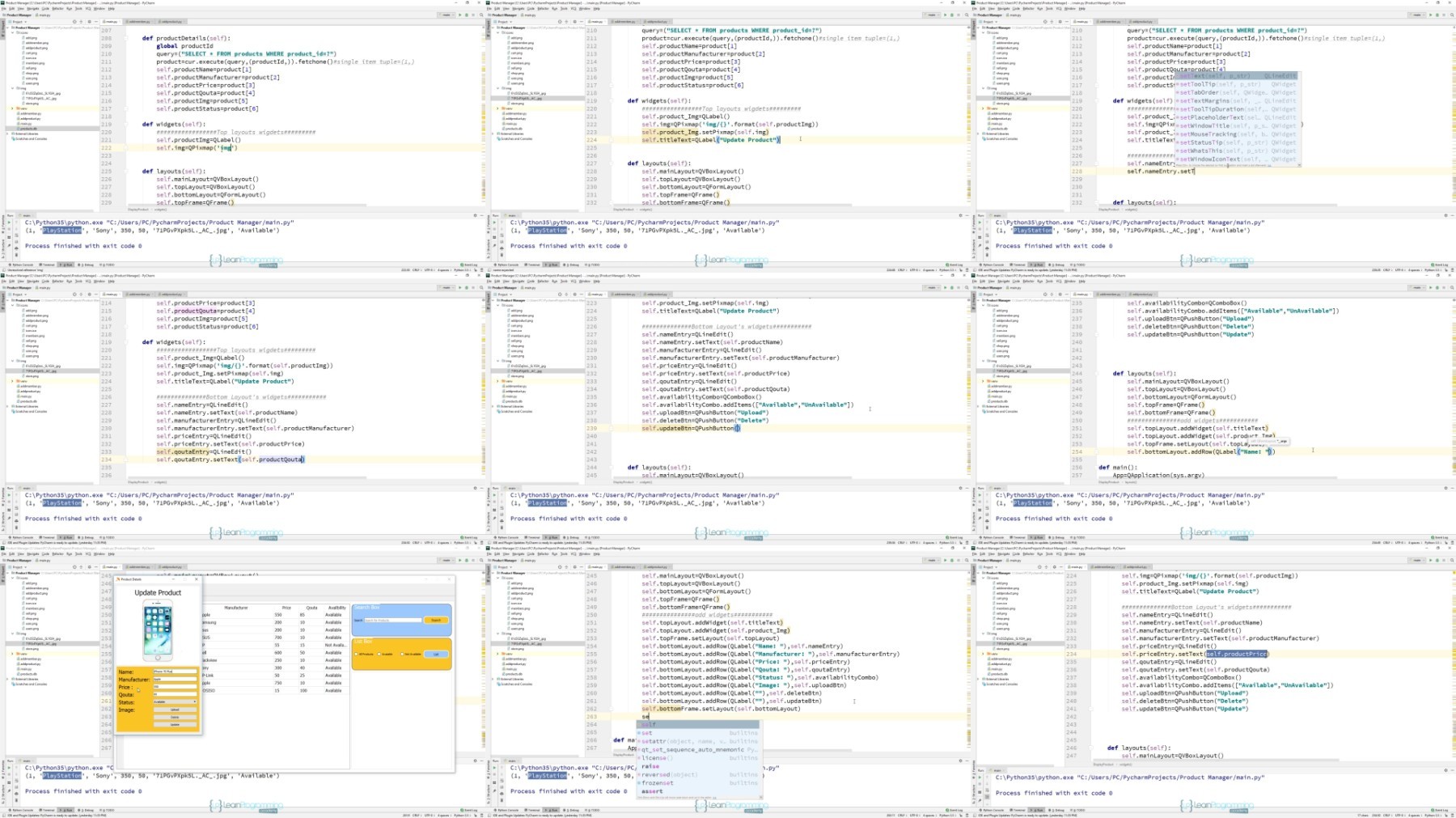Image resolution: width=1456 pixels, height=818 pixels.
Task: Switch to addmember.py tab in frame starting at line 207
Action: point(139,22)
